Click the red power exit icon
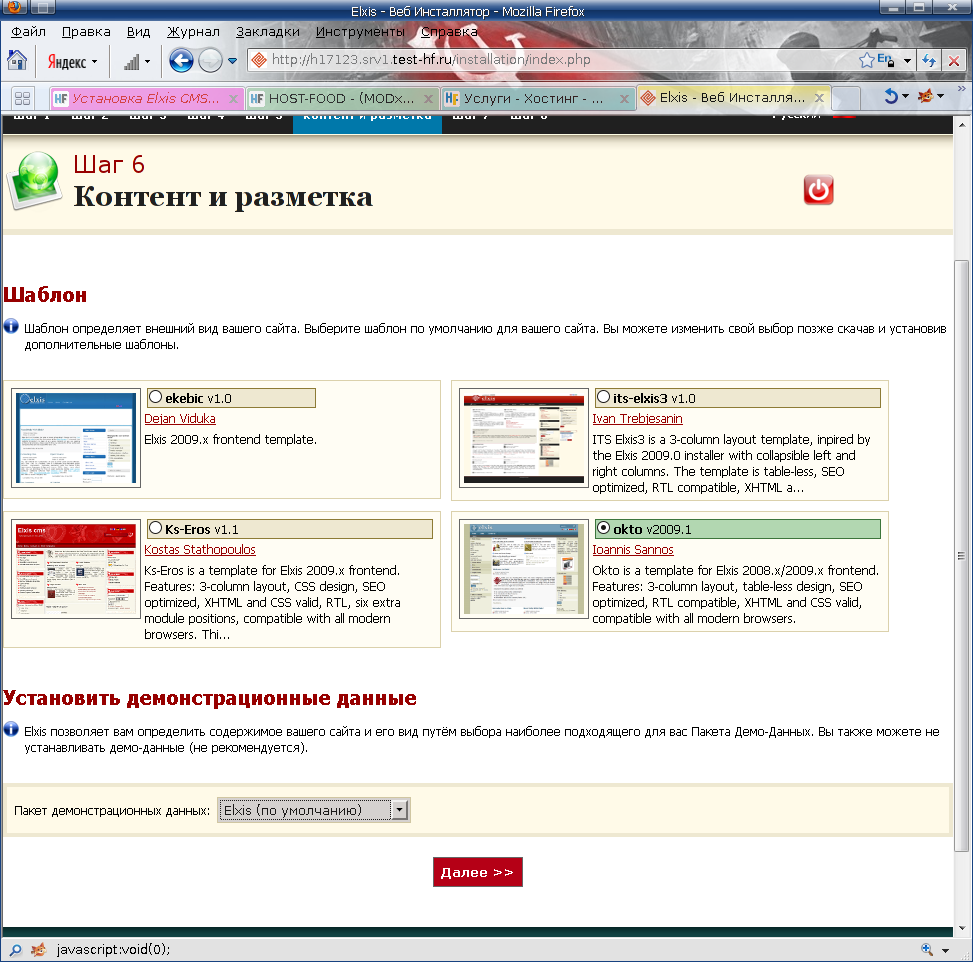The height and width of the screenshot is (962, 973). click(x=818, y=190)
